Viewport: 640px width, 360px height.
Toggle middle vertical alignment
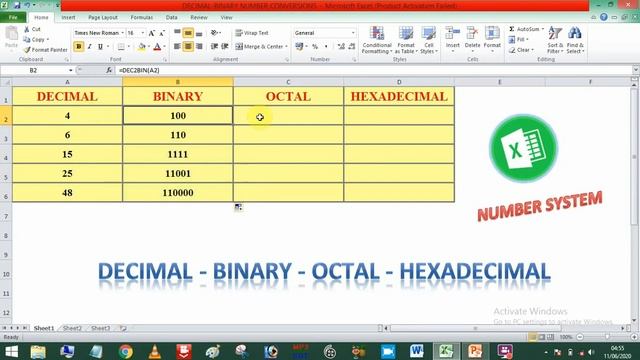coord(188,33)
